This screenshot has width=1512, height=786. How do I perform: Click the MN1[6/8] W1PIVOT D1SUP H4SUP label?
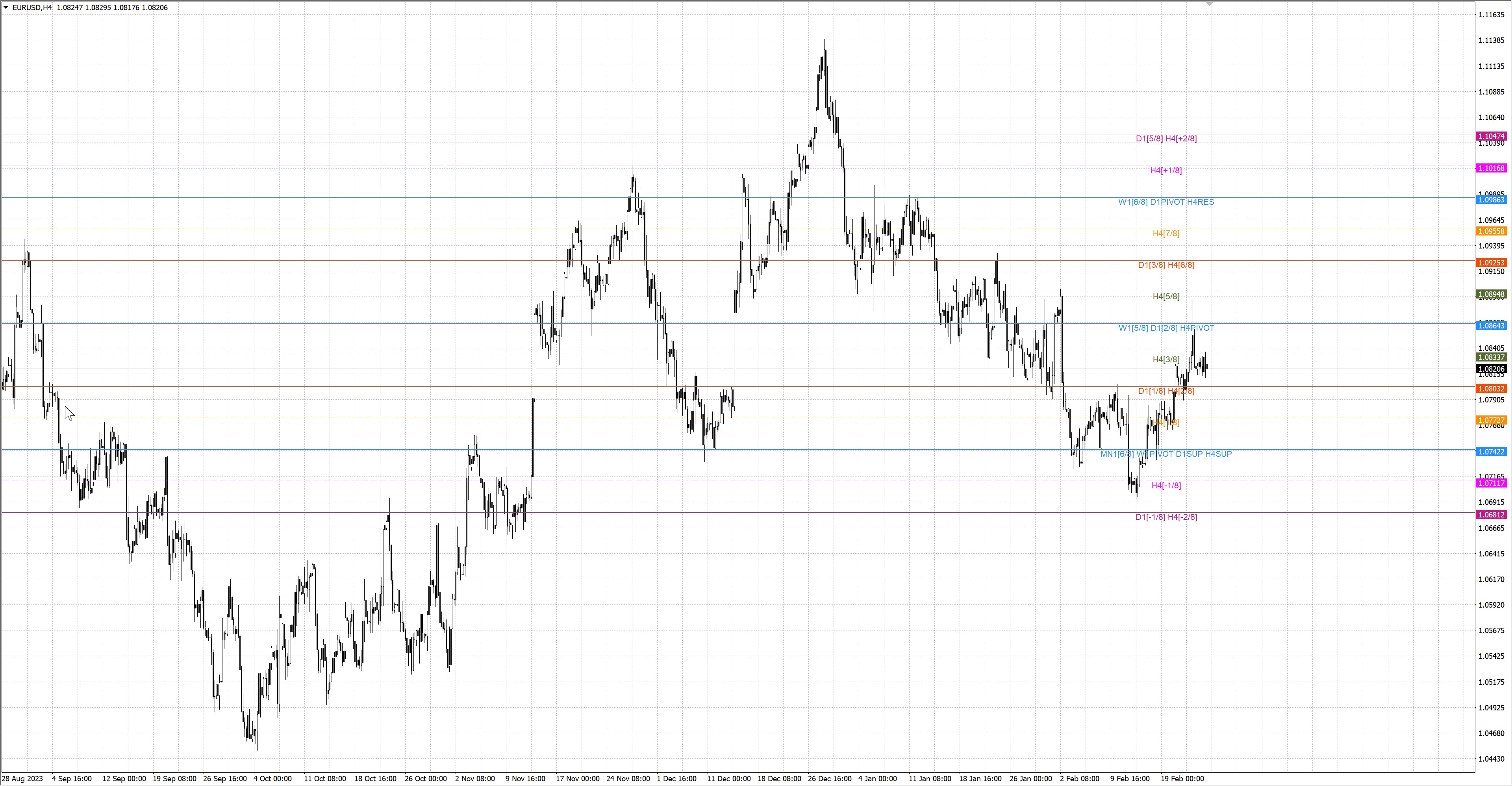coord(1165,454)
